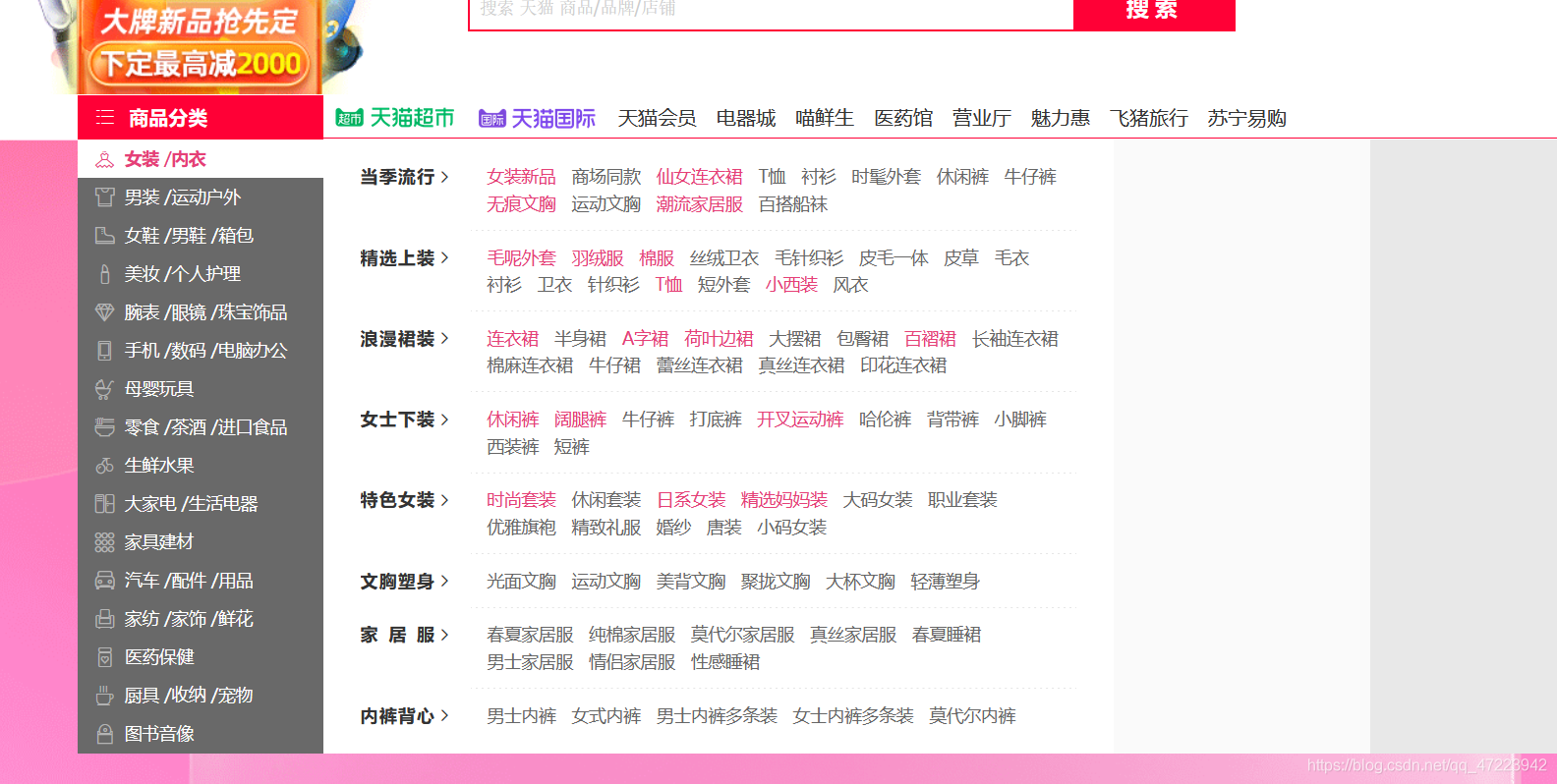
Task: Click the food bowl icon next to 零食/茶酒/进口食品
Action: 104,427
